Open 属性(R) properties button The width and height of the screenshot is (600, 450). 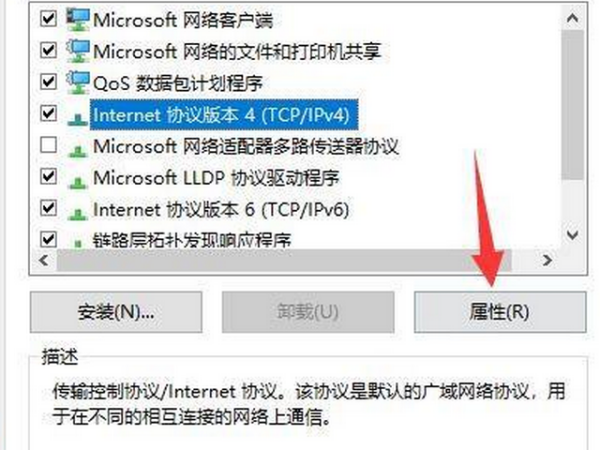point(500,312)
